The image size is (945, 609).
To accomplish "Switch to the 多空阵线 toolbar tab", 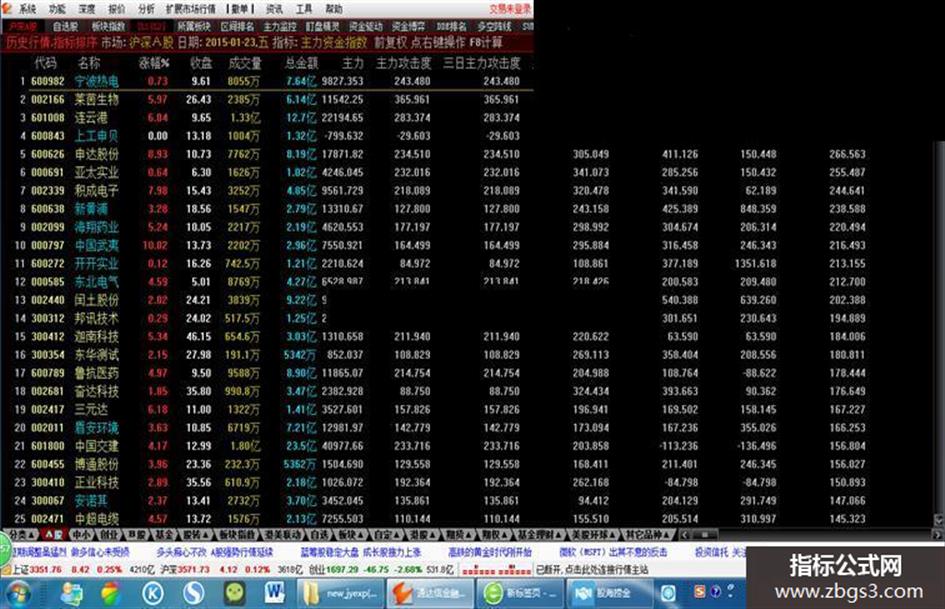I will (494, 27).
